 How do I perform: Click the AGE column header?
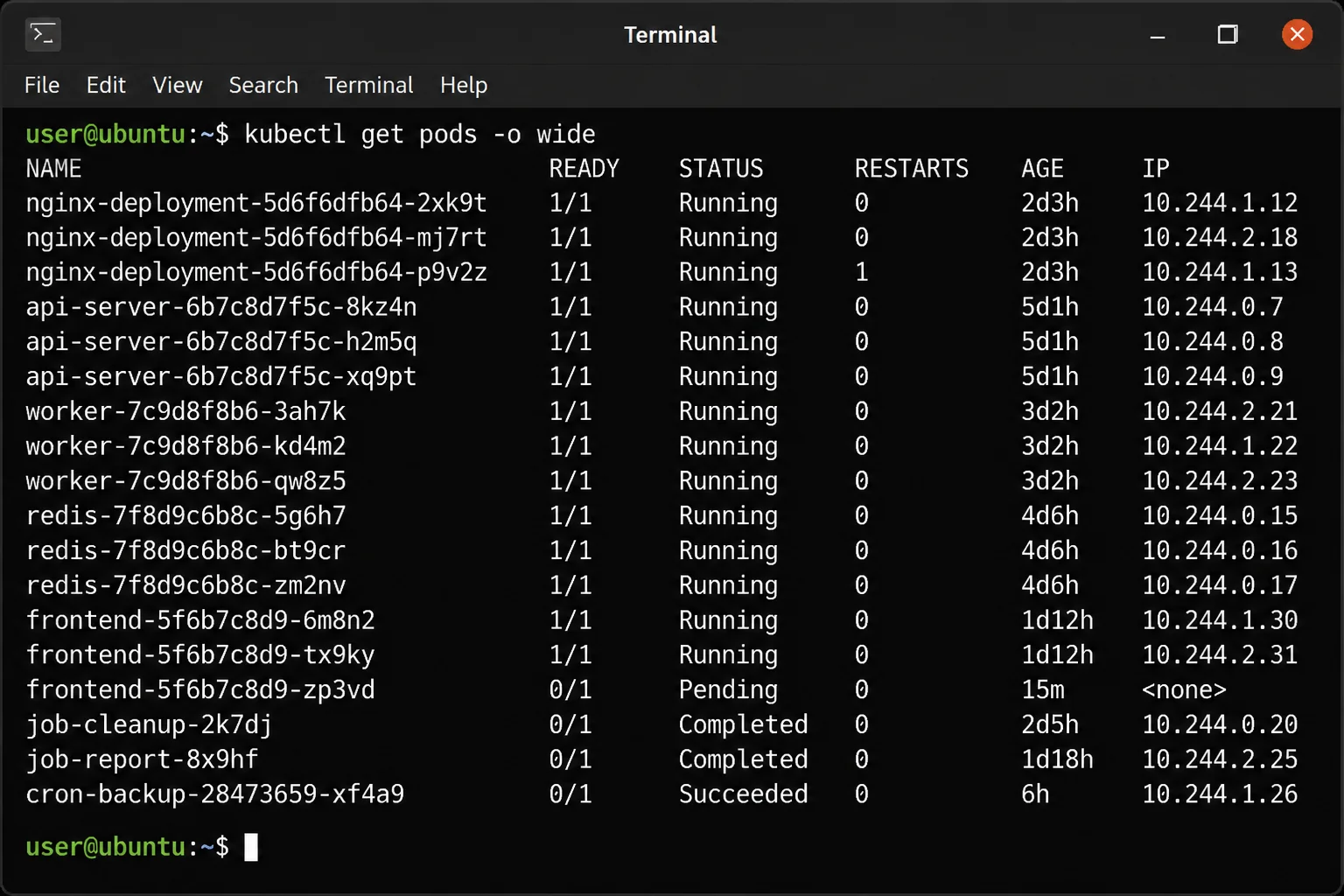(x=1042, y=168)
